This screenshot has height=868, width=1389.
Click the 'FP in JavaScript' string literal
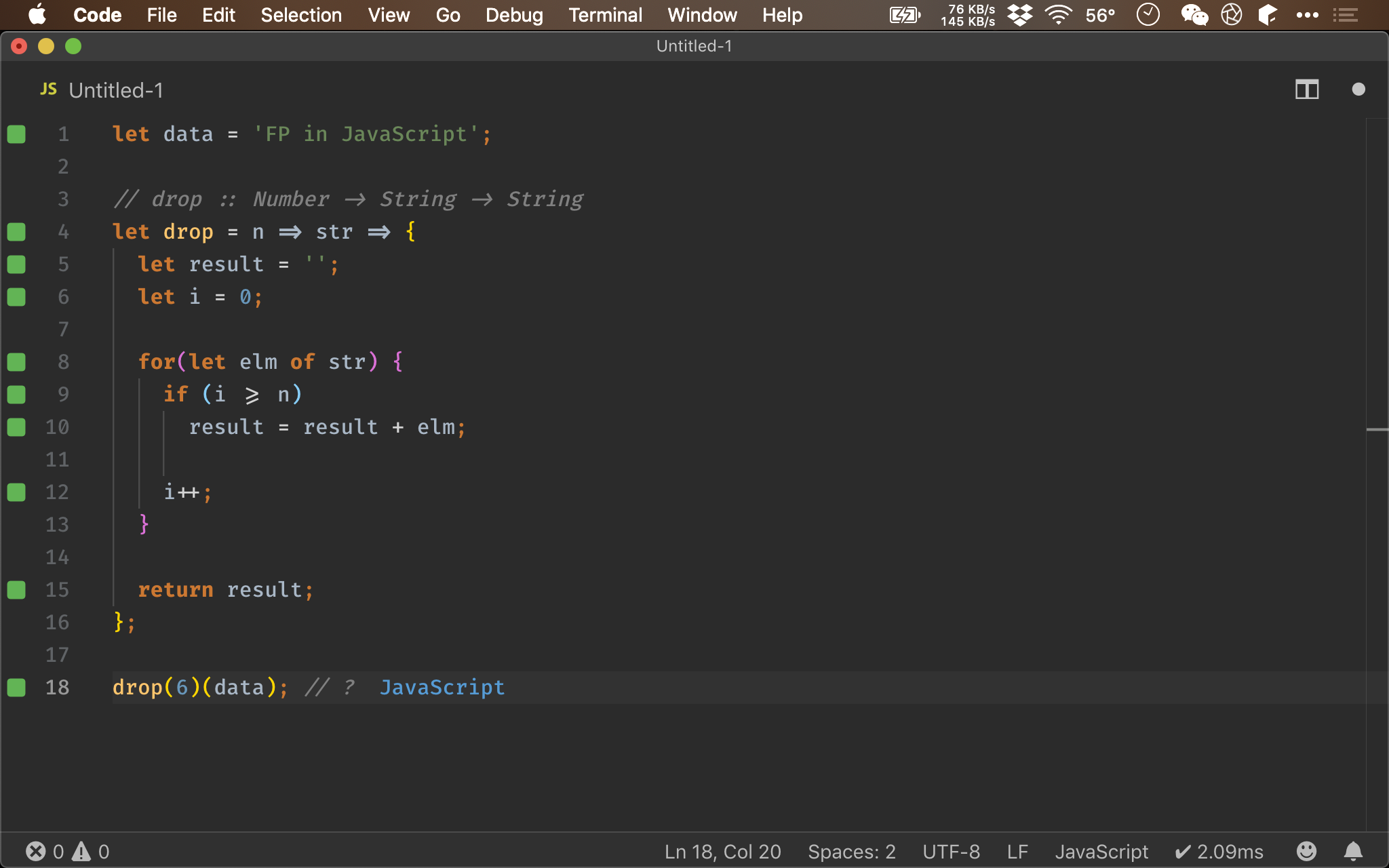(x=366, y=134)
